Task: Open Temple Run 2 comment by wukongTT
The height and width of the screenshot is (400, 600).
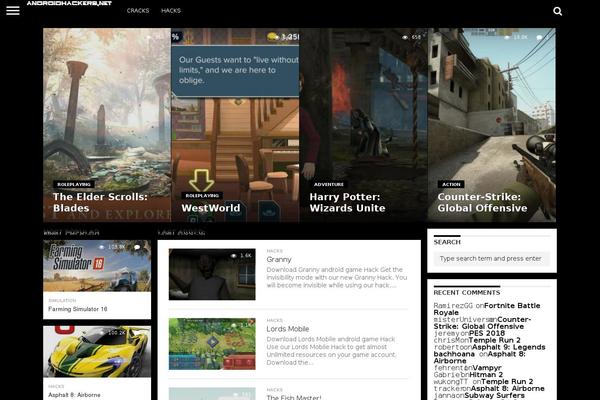Action: (x=507, y=381)
